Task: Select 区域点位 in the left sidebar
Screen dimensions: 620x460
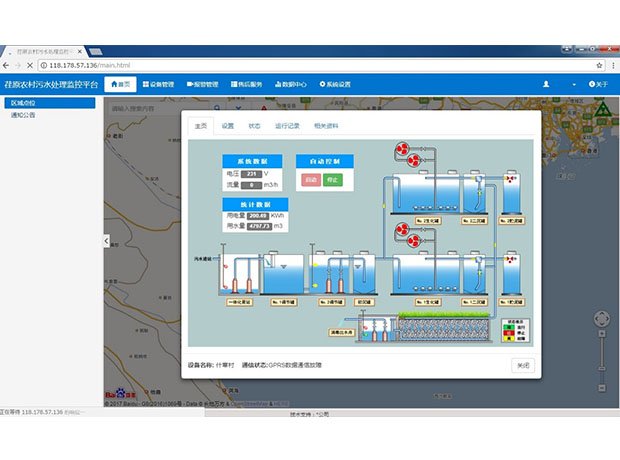Action: (x=50, y=103)
